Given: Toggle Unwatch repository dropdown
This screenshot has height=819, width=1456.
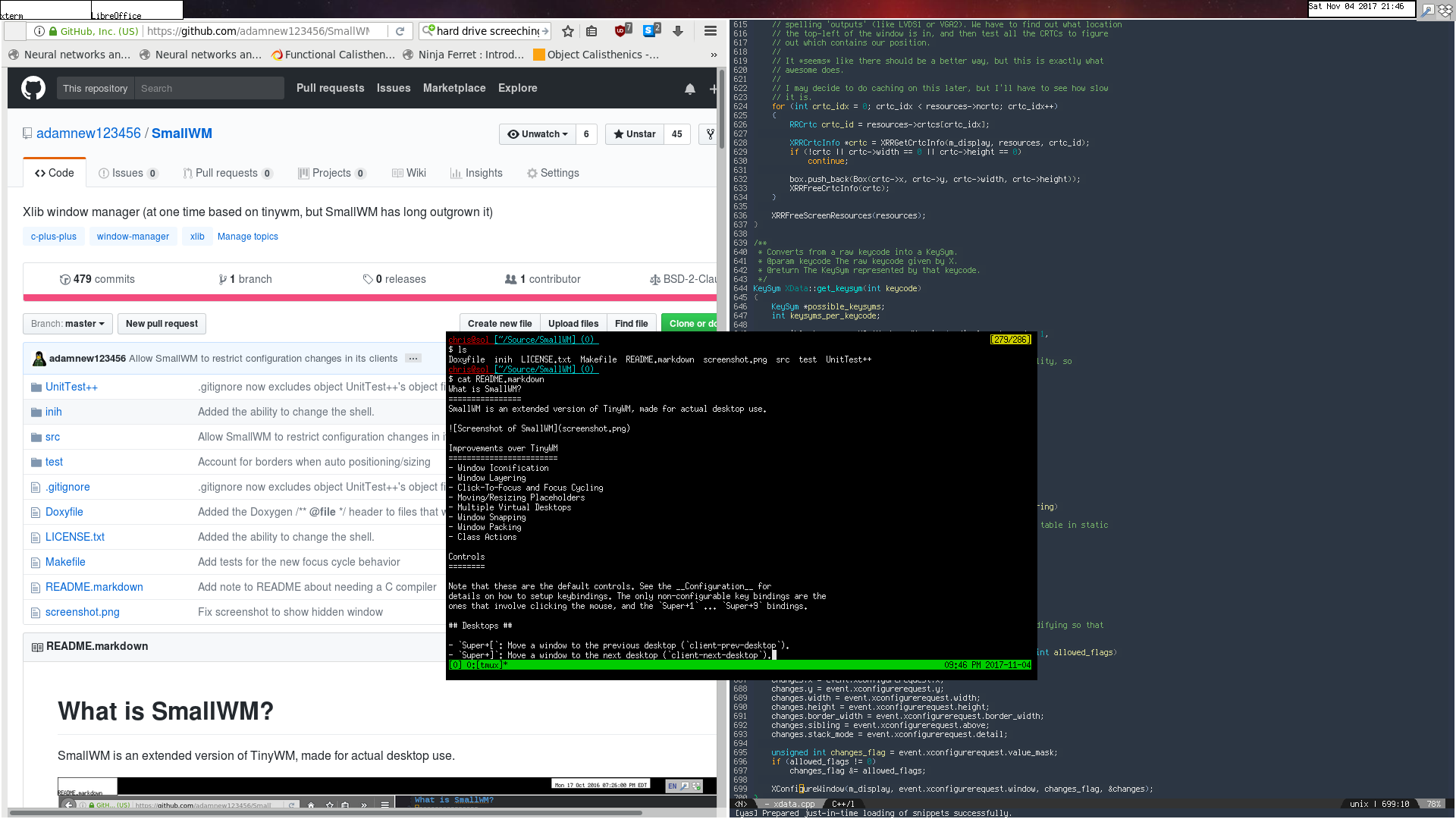Looking at the screenshot, I should [538, 134].
